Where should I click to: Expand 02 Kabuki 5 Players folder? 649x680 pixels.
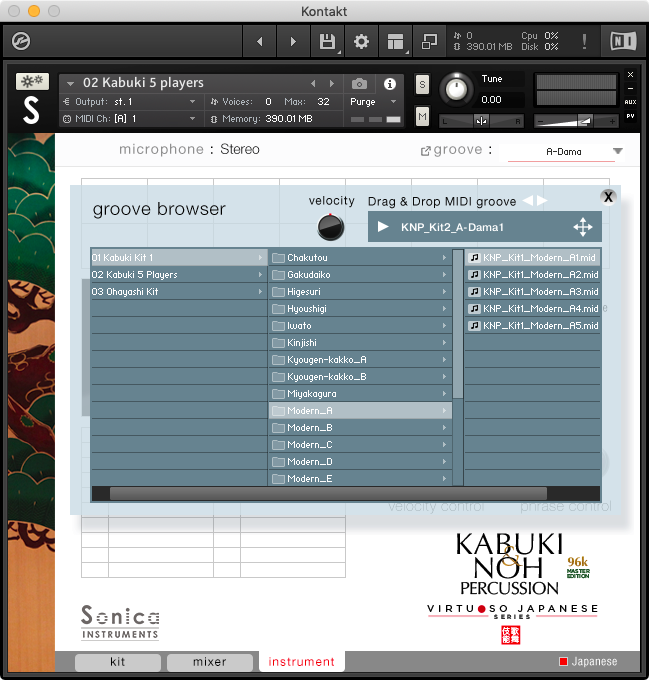coord(179,275)
